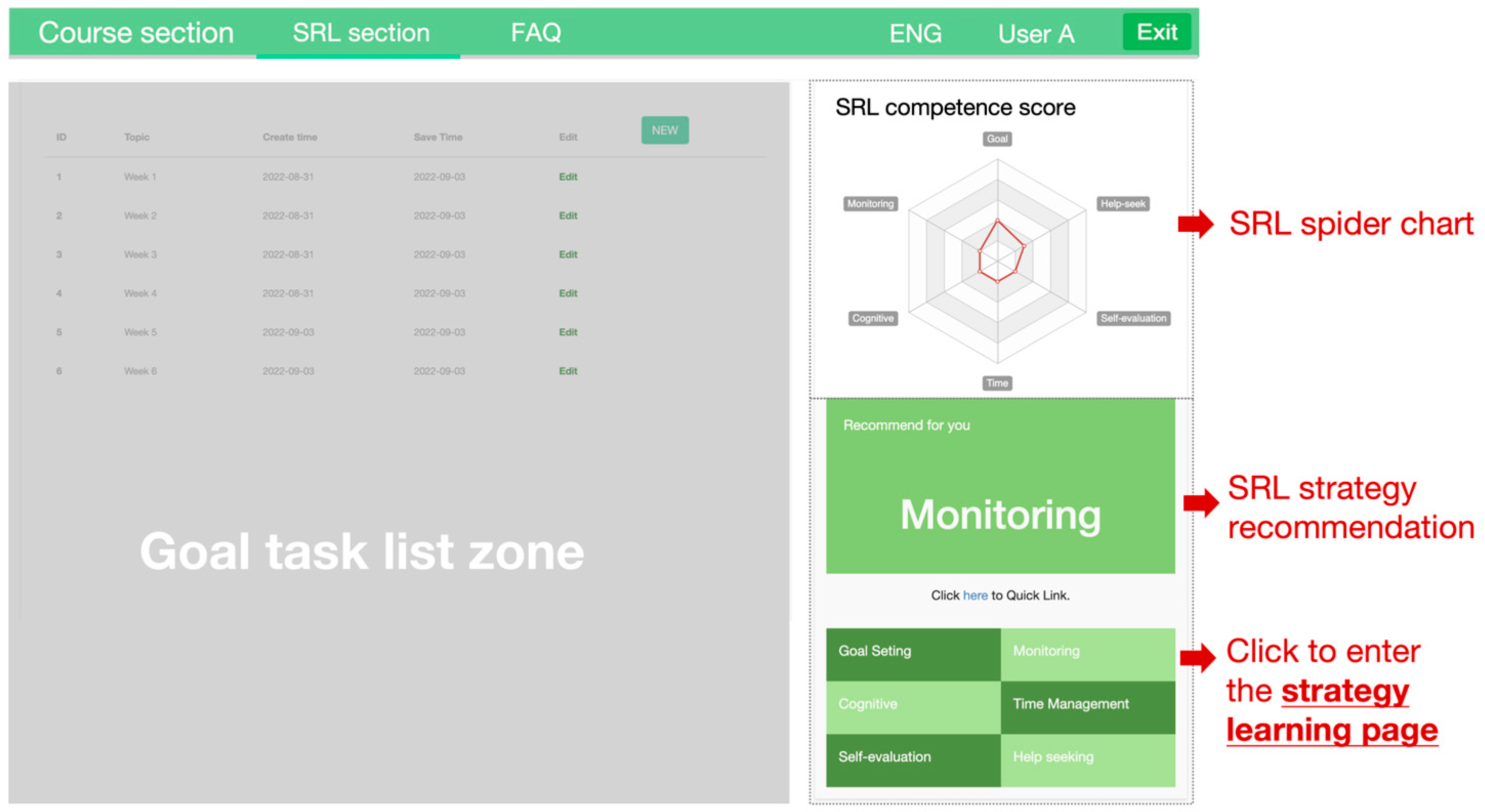Edit the Week 1 goal task
The width and height of the screenshot is (1485, 812).
pyautogui.click(x=568, y=177)
